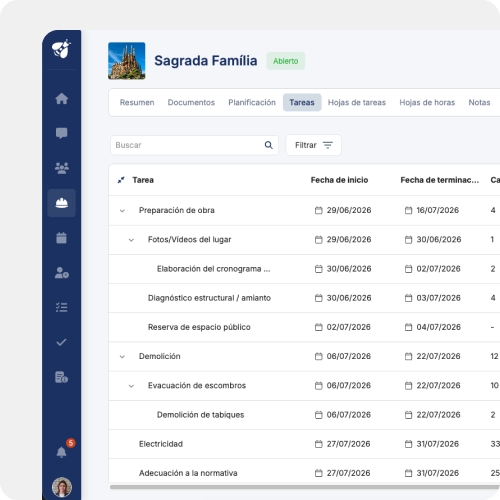Open notifications bell with badge

coord(62,452)
